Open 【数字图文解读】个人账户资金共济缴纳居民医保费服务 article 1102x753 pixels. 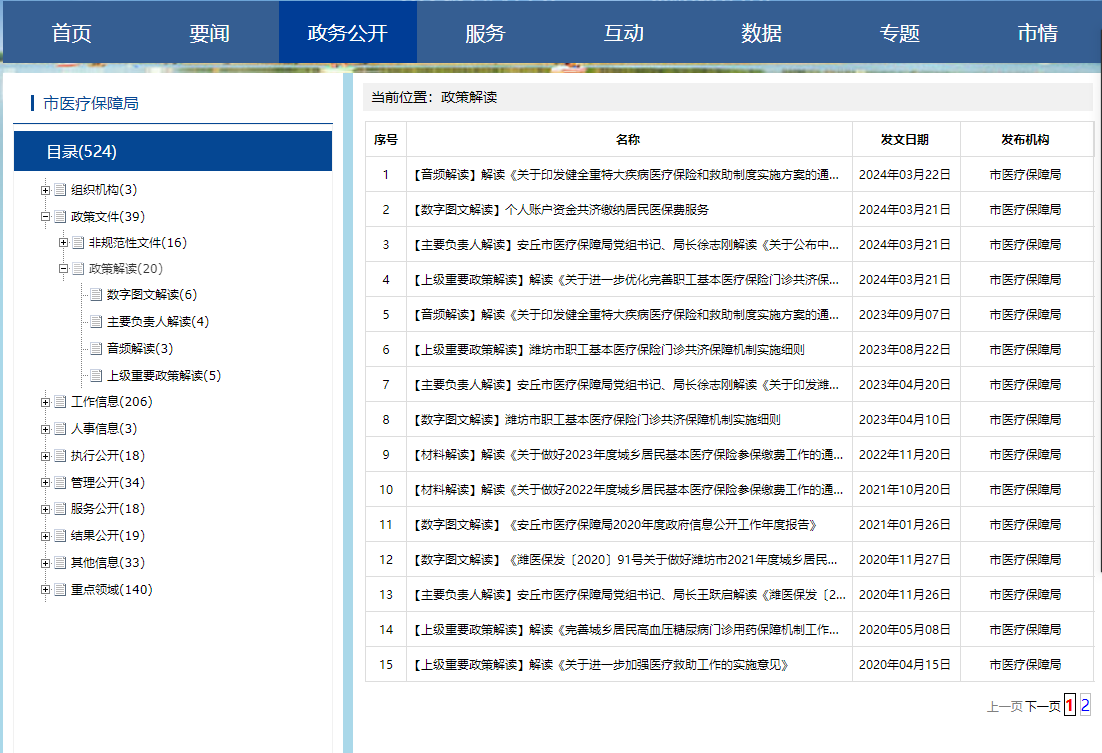pyautogui.click(x=561, y=210)
